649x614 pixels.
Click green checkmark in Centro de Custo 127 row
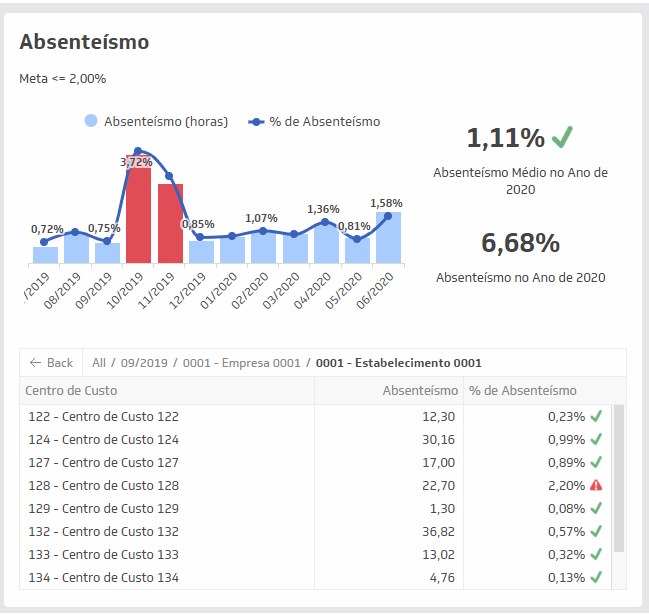pos(596,462)
